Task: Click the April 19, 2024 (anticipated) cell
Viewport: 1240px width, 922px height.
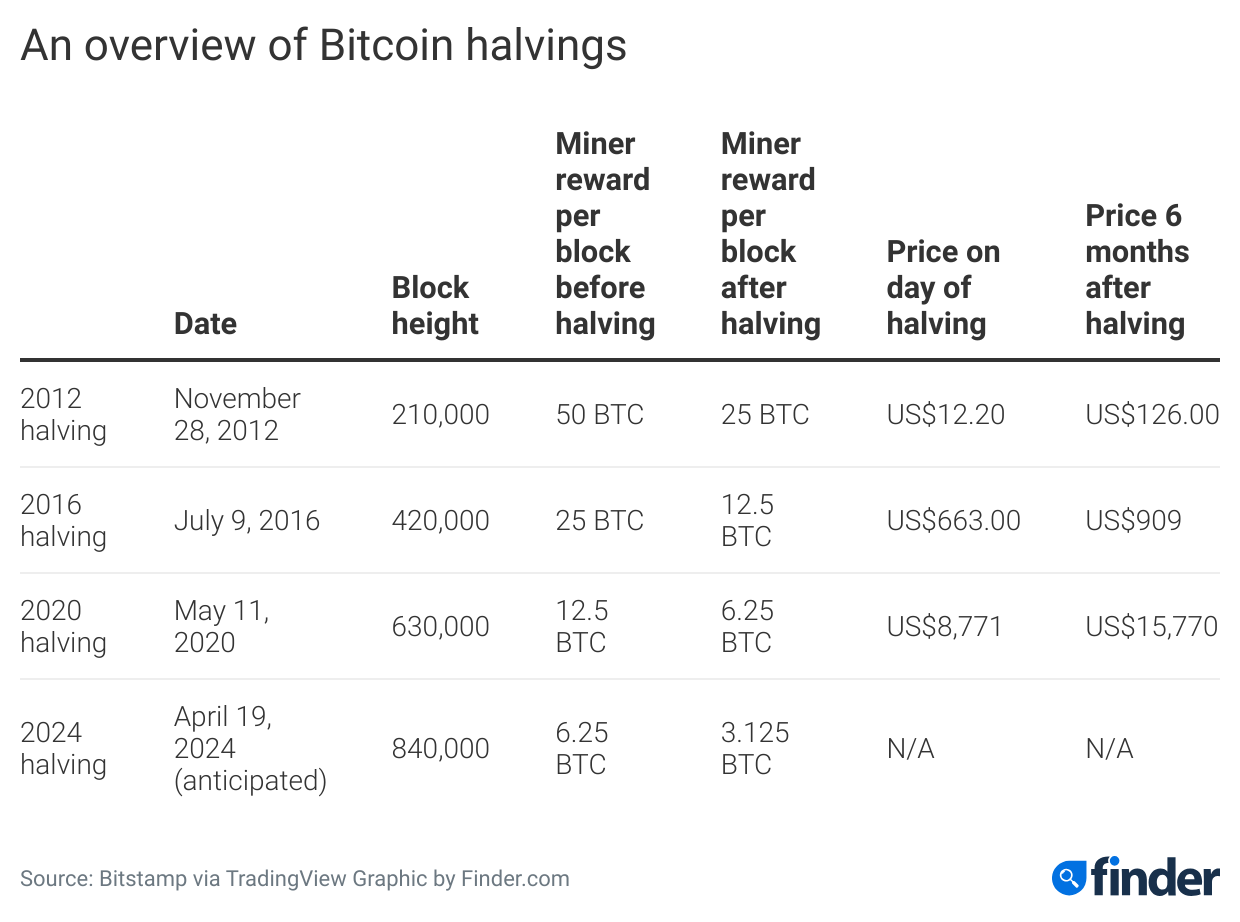Action: click(251, 748)
